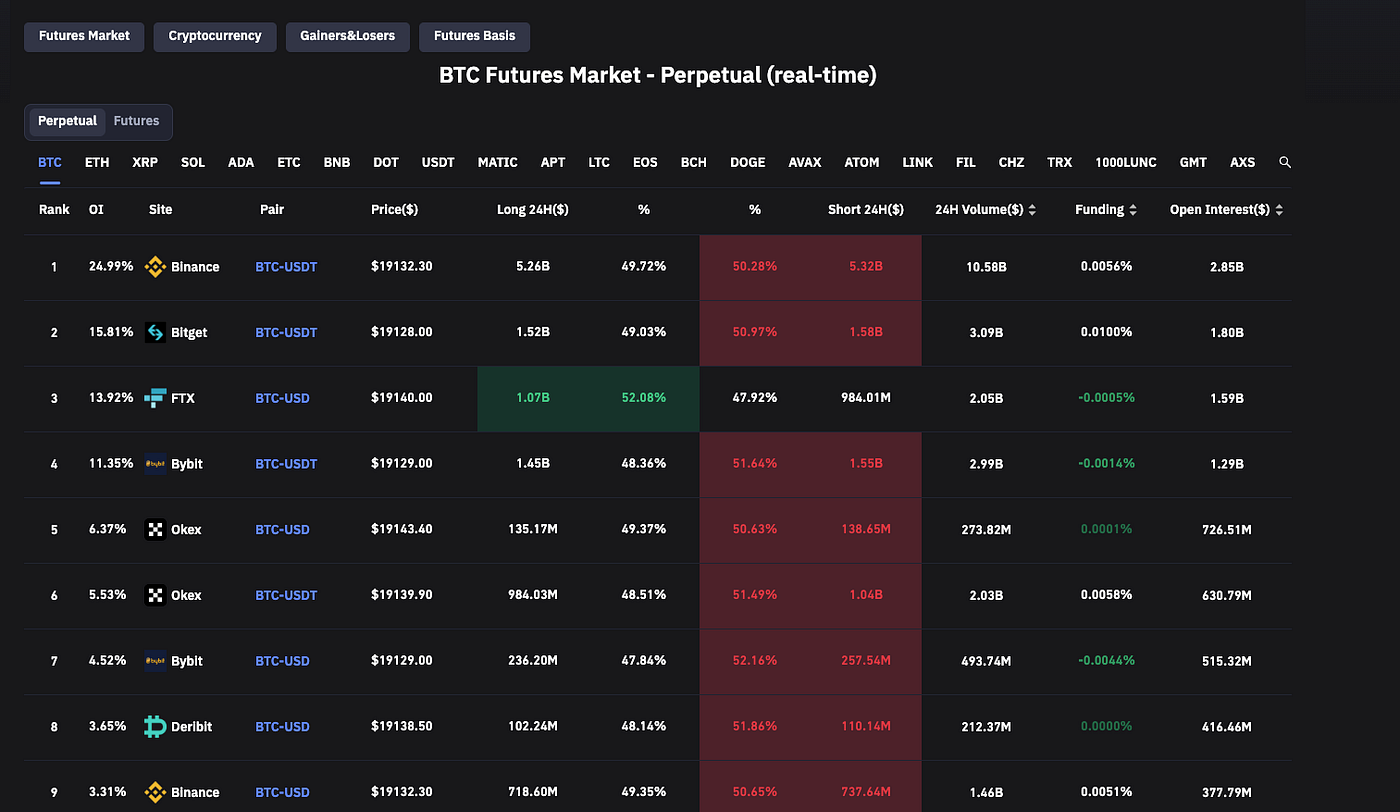1400x812 pixels.
Task: Click the search magnifier icon in coin tabs
Action: click(x=1285, y=162)
